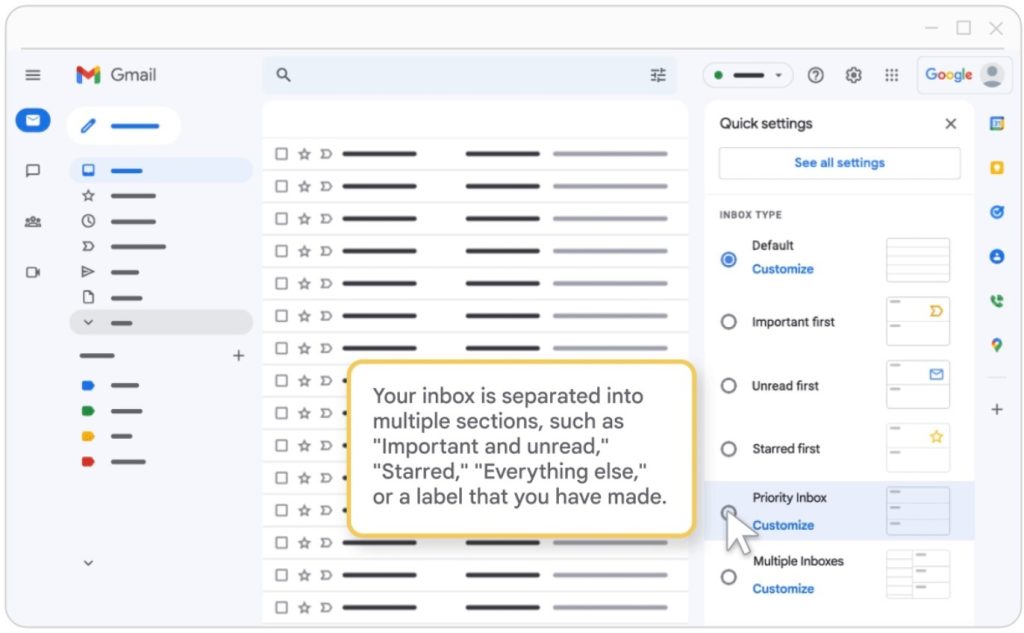Viewport: 1024px width, 633px height.
Task: Open Maps in the side panel
Action: pos(997,345)
